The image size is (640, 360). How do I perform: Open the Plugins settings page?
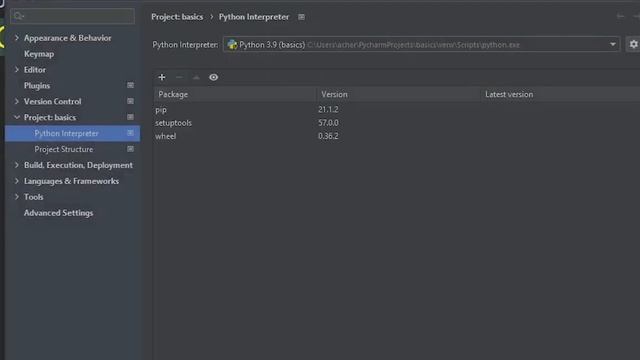click(x=37, y=86)
